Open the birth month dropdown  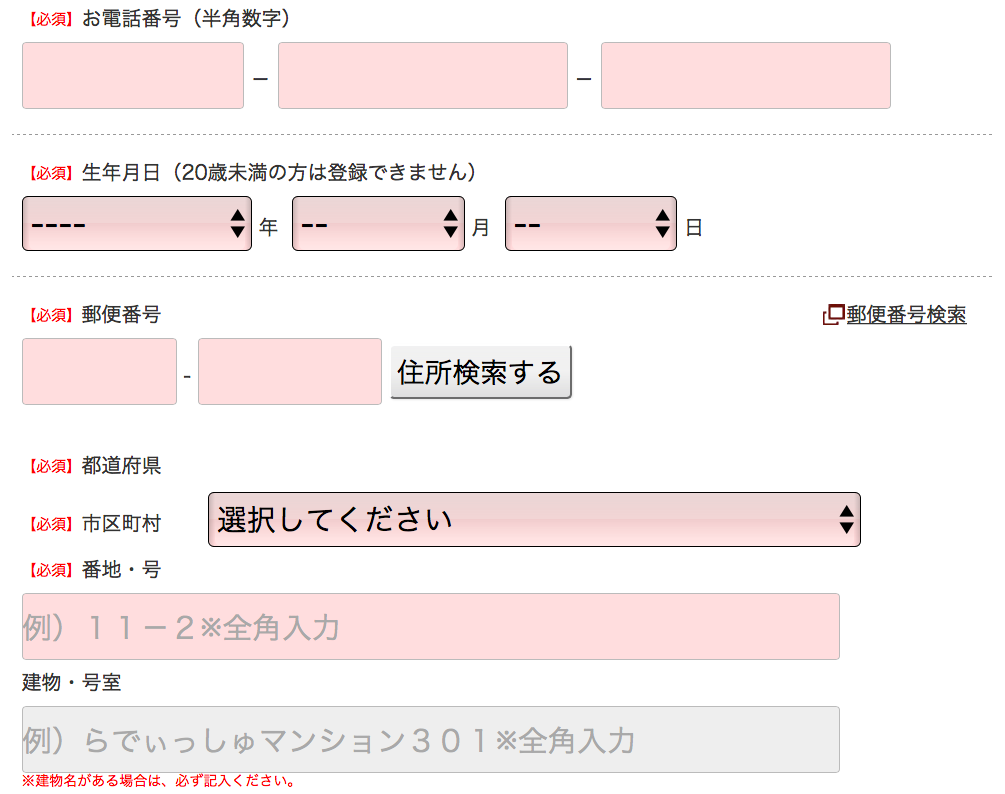378,224
